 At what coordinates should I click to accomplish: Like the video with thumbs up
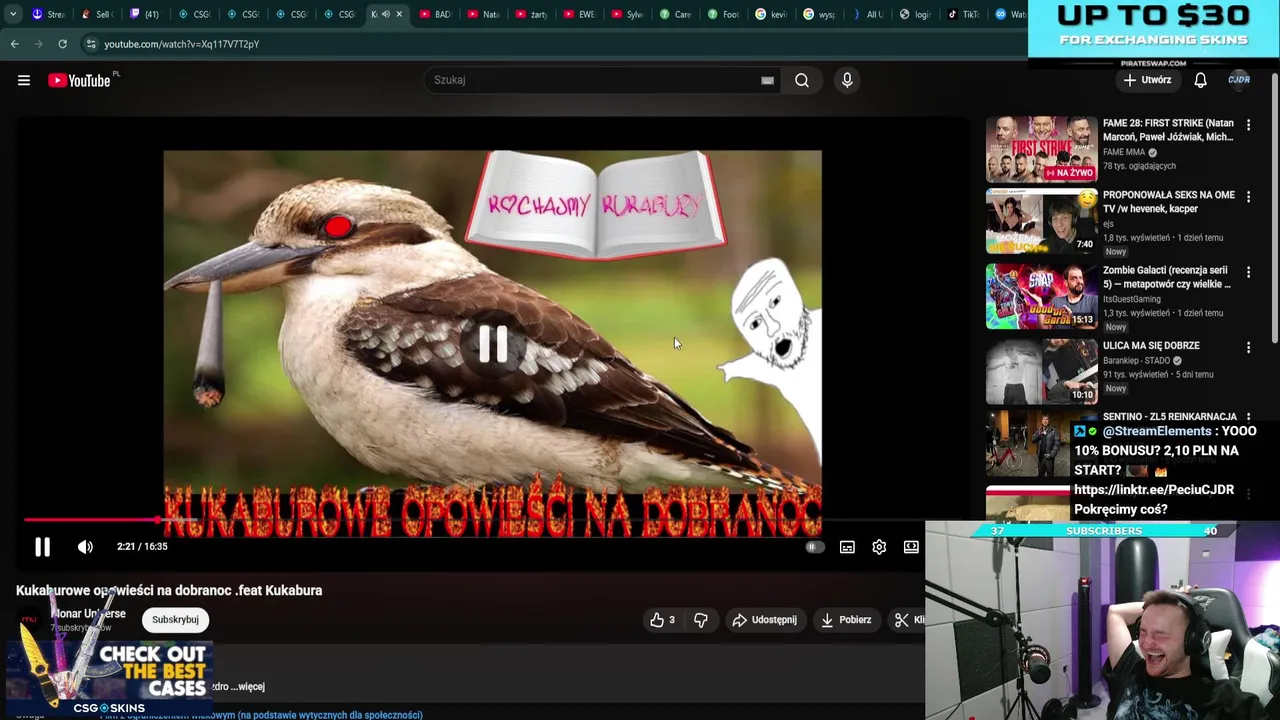(663, 620)
